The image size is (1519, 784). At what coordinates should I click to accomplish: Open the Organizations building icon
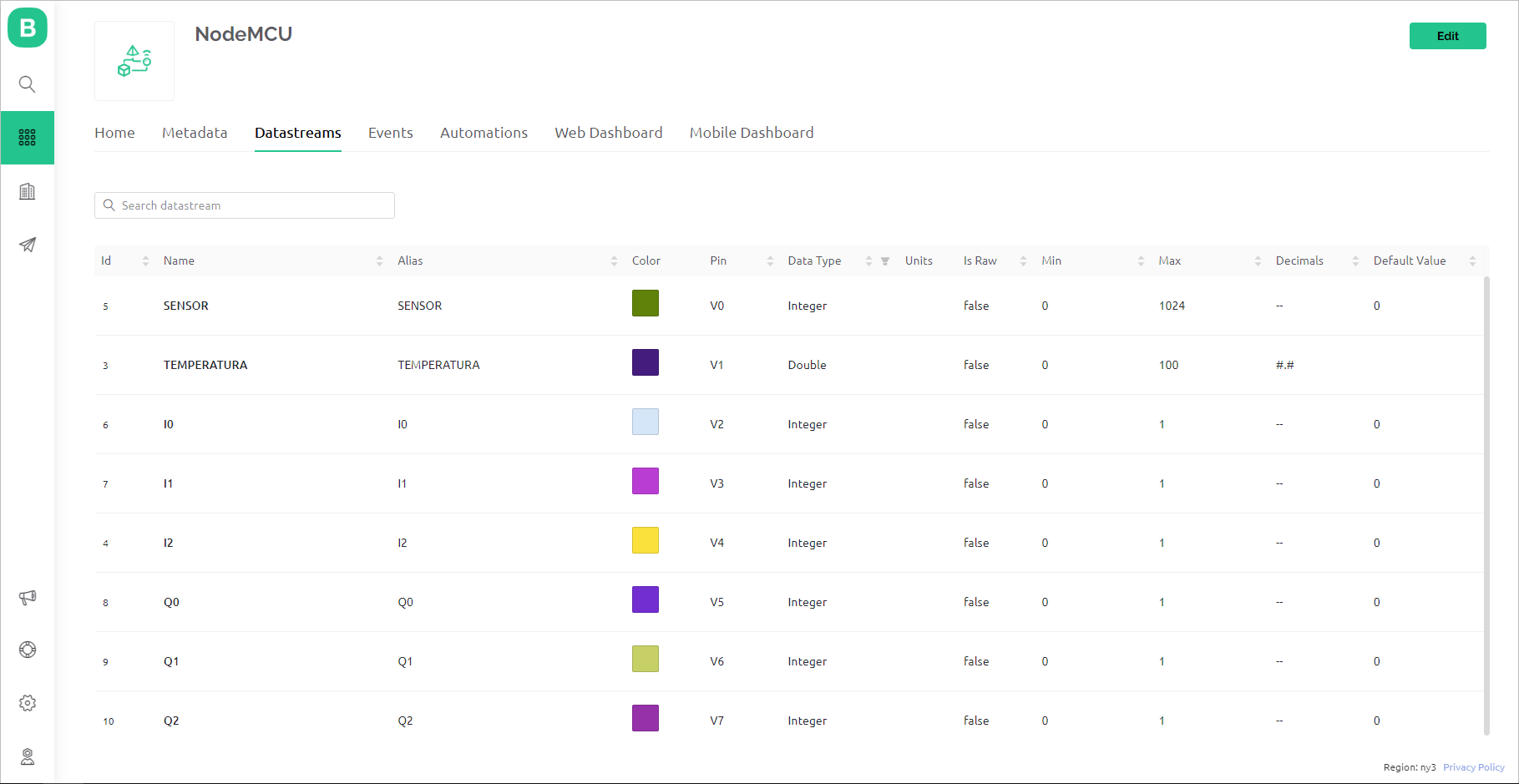(x=28, y=191)
